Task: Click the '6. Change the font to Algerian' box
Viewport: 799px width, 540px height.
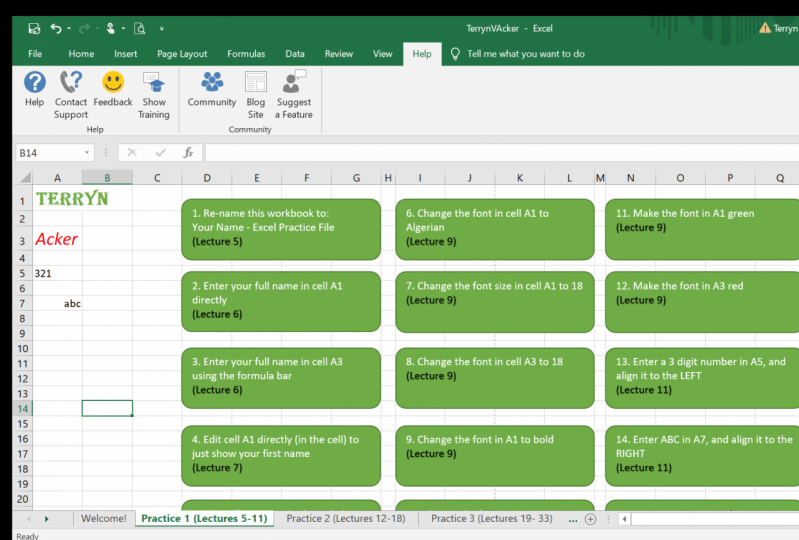Action: 494,229
